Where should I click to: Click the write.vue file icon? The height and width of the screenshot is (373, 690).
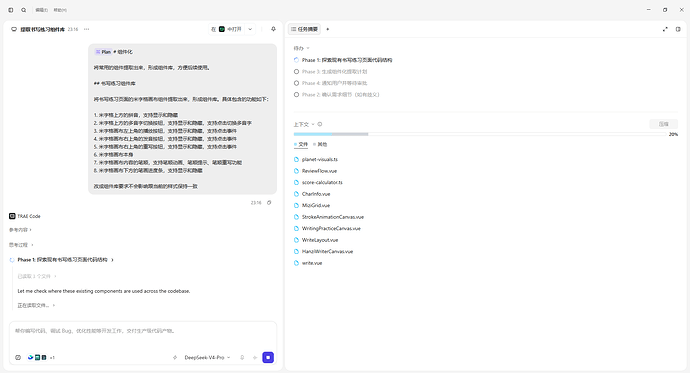click(296, 263)
